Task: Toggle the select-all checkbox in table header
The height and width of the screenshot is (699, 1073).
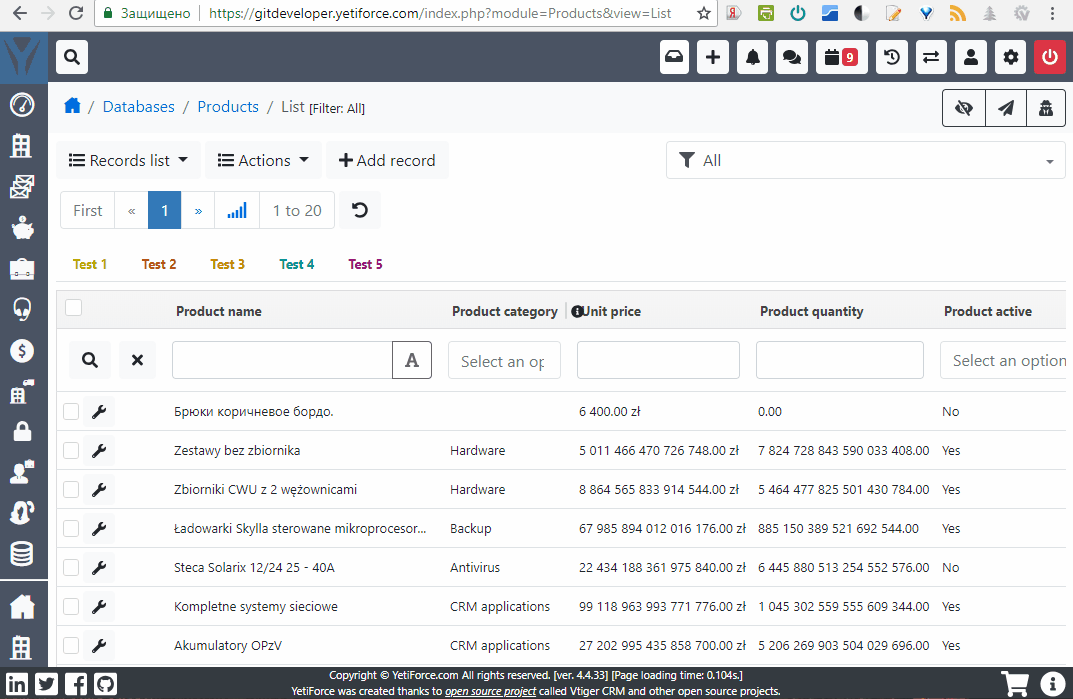Action: pos(73,307)
